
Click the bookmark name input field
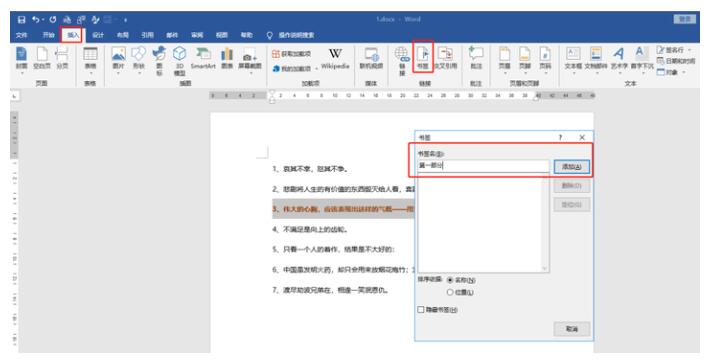(483, 166)
